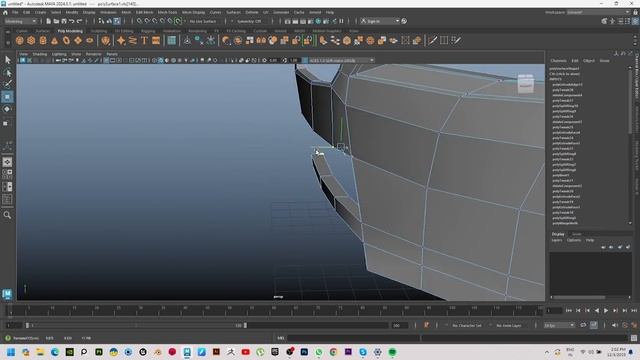
Task: Activate the Move tool in toolbox
Action: pos(7,97)
